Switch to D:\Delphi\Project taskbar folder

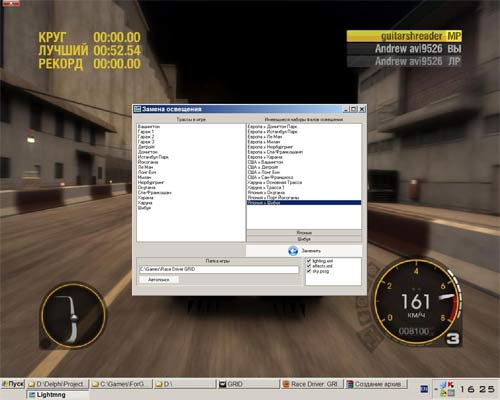58,384
